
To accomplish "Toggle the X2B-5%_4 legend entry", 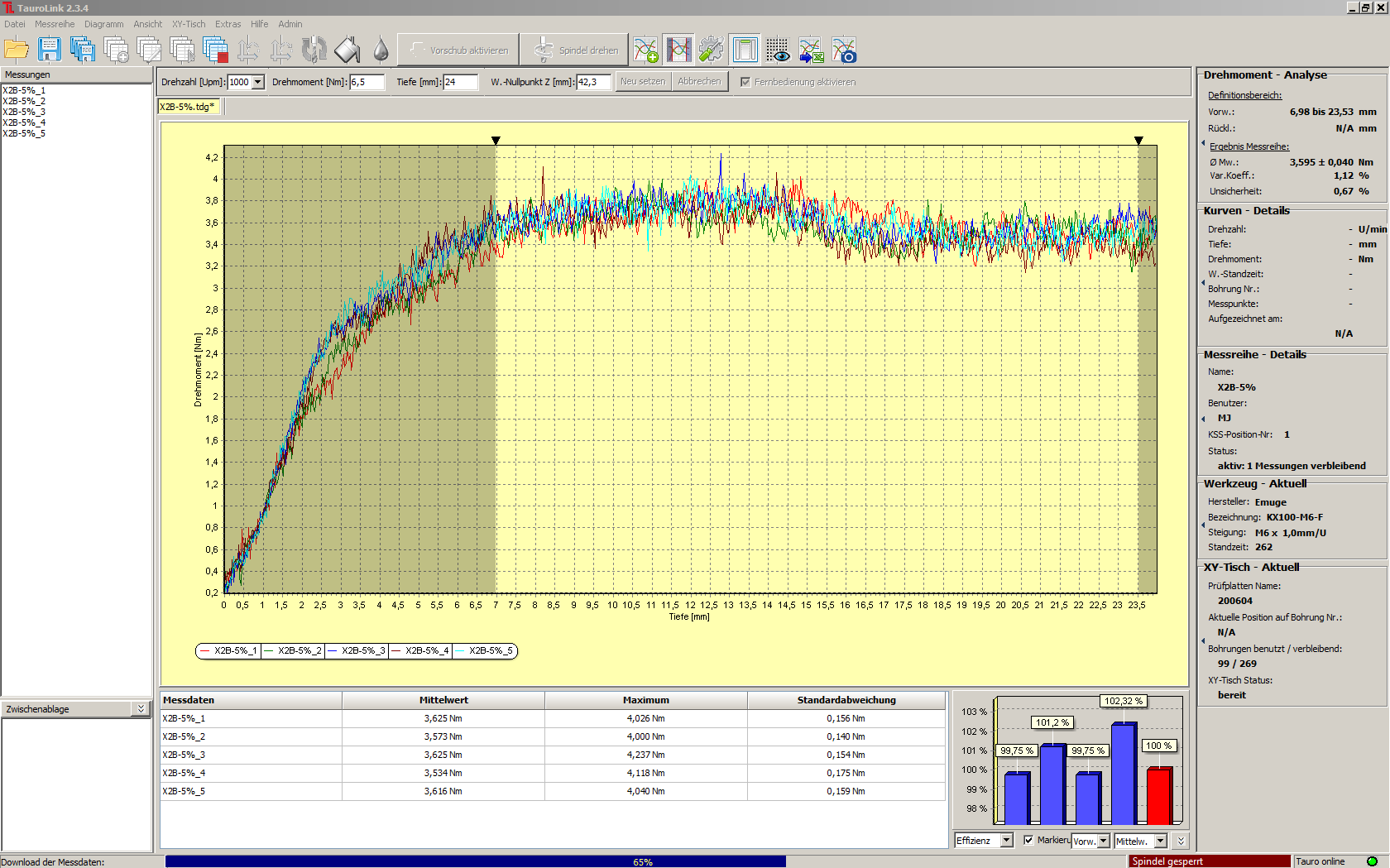I will (x=420, y=650).
